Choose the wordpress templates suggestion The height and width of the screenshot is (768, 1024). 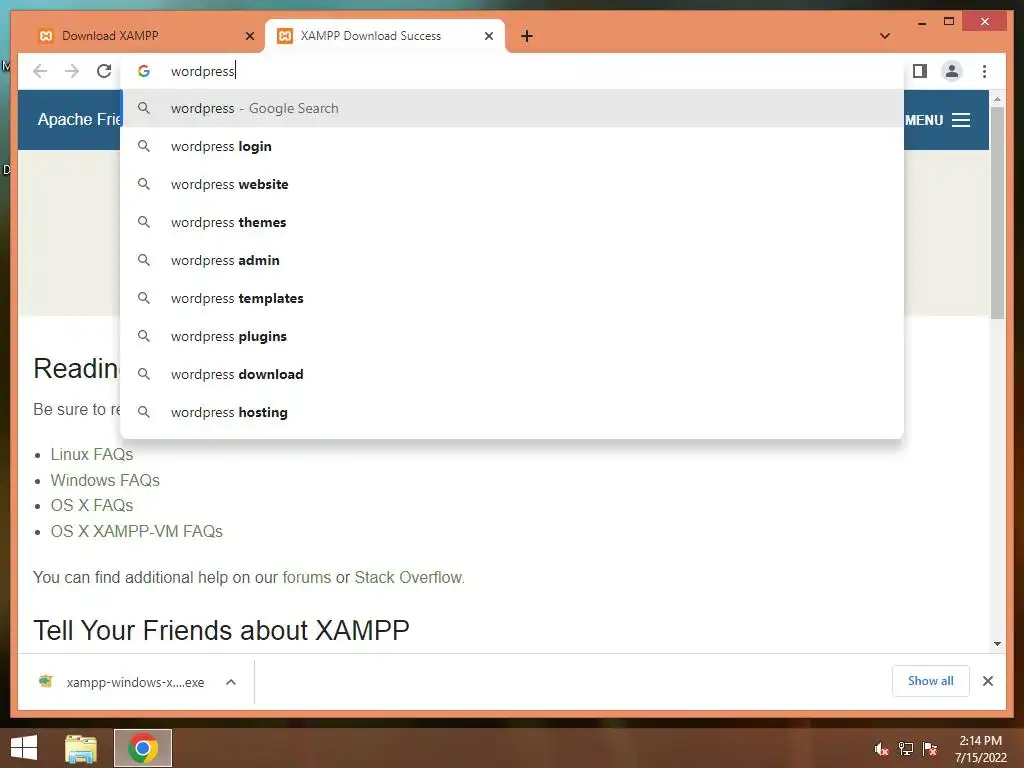(512, 298)
